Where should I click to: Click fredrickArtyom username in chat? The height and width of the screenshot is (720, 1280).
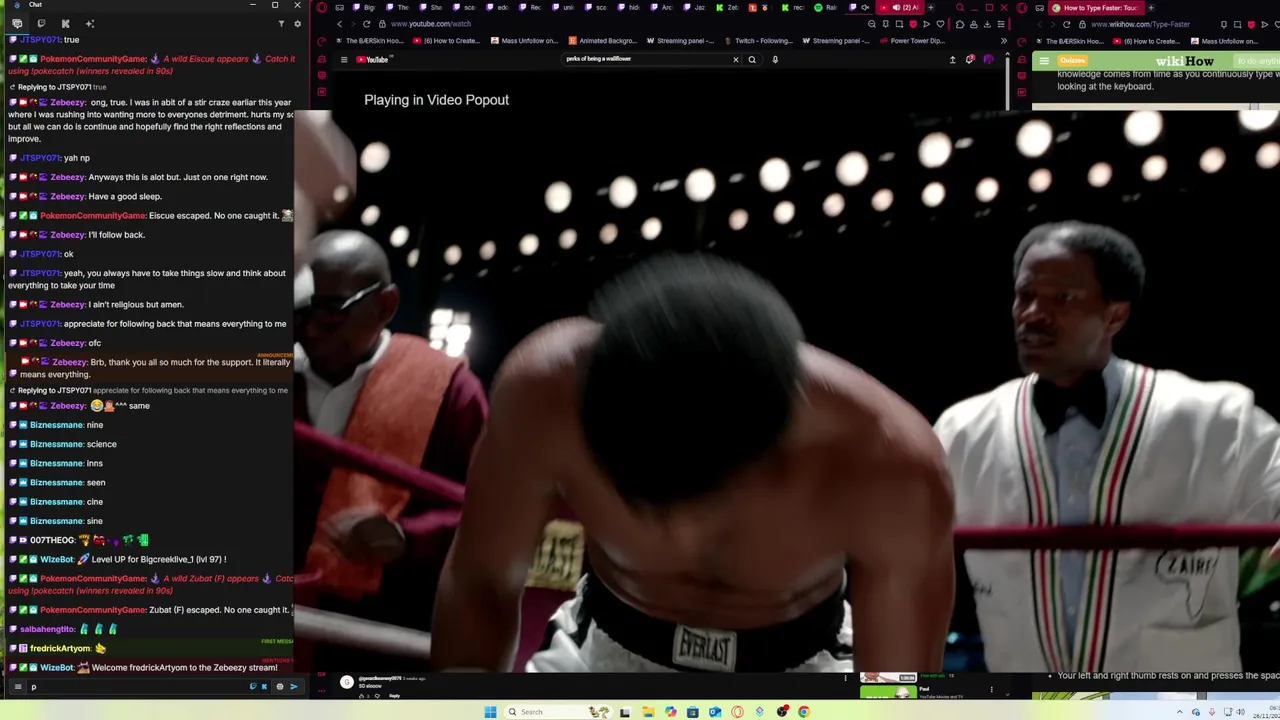(60, 648)
